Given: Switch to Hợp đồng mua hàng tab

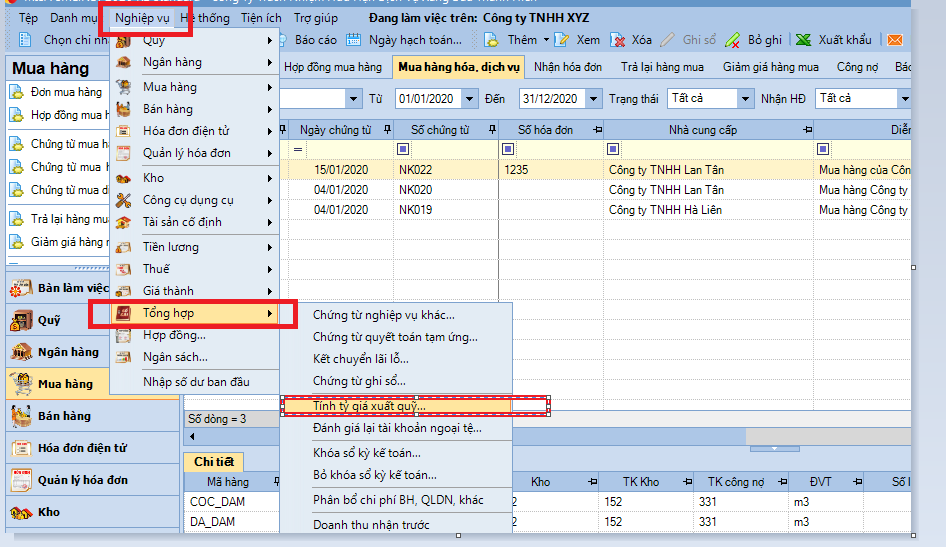Looking at the screenshot, I should tap(333, 67).
